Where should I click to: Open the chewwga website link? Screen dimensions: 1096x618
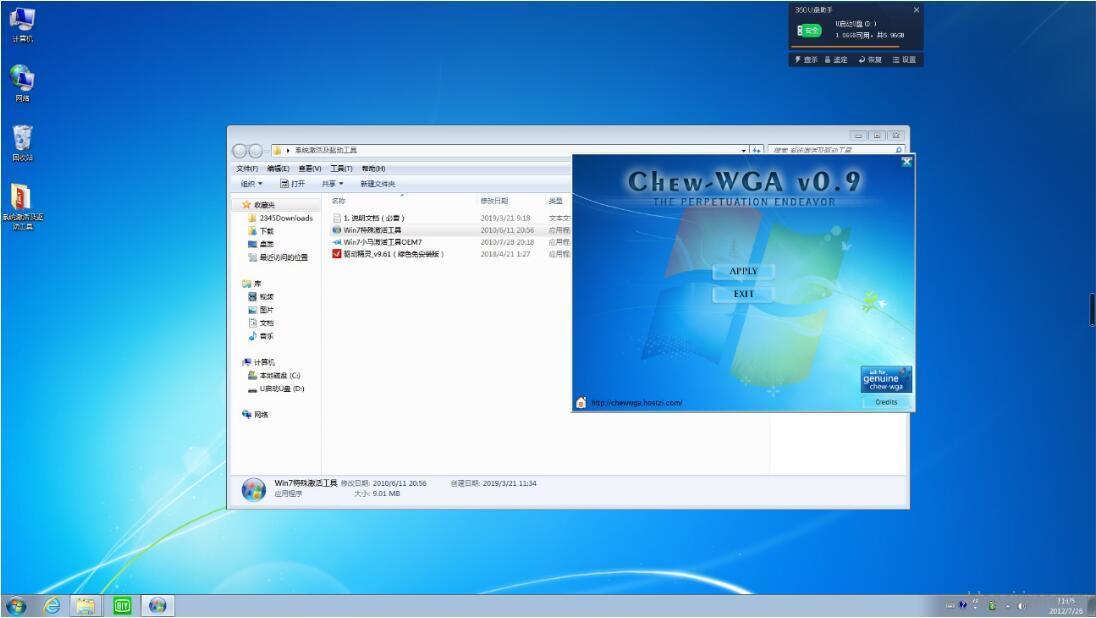click(636, 403)
